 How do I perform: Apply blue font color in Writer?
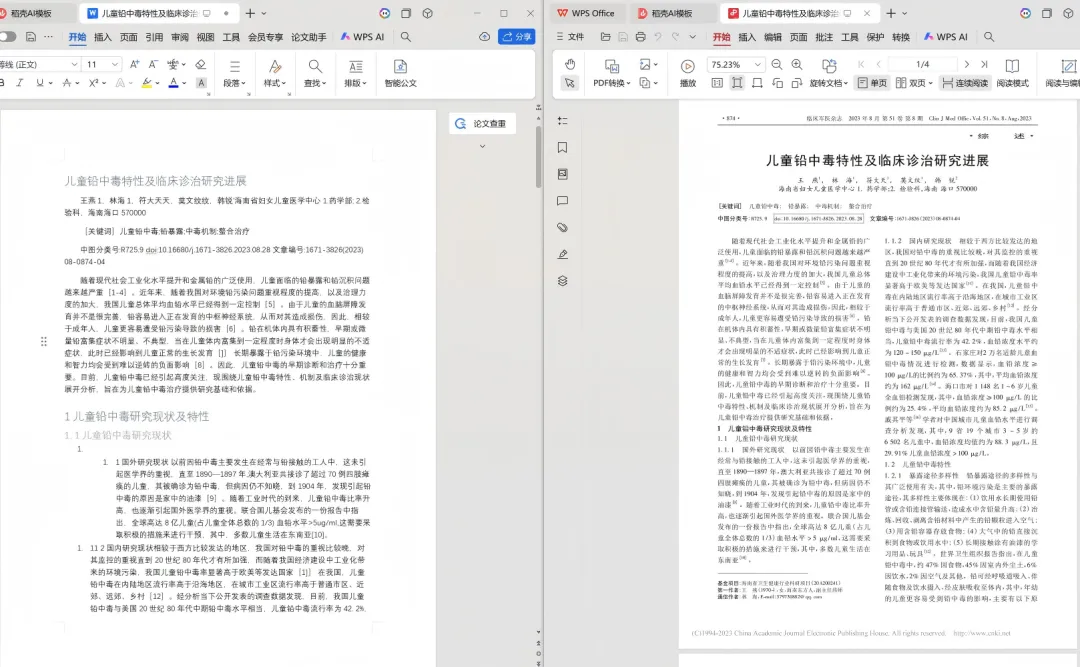point(173,83)
